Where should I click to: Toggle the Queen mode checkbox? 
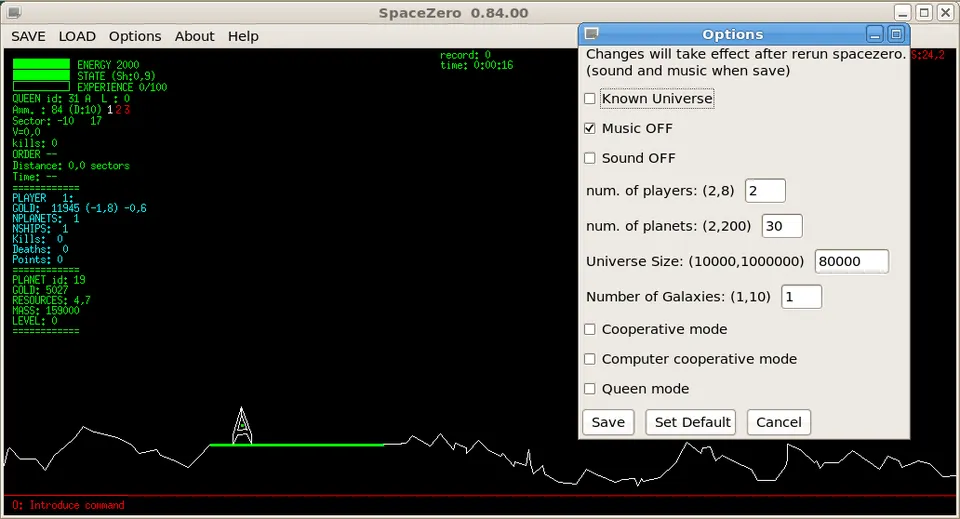[590, 389]
